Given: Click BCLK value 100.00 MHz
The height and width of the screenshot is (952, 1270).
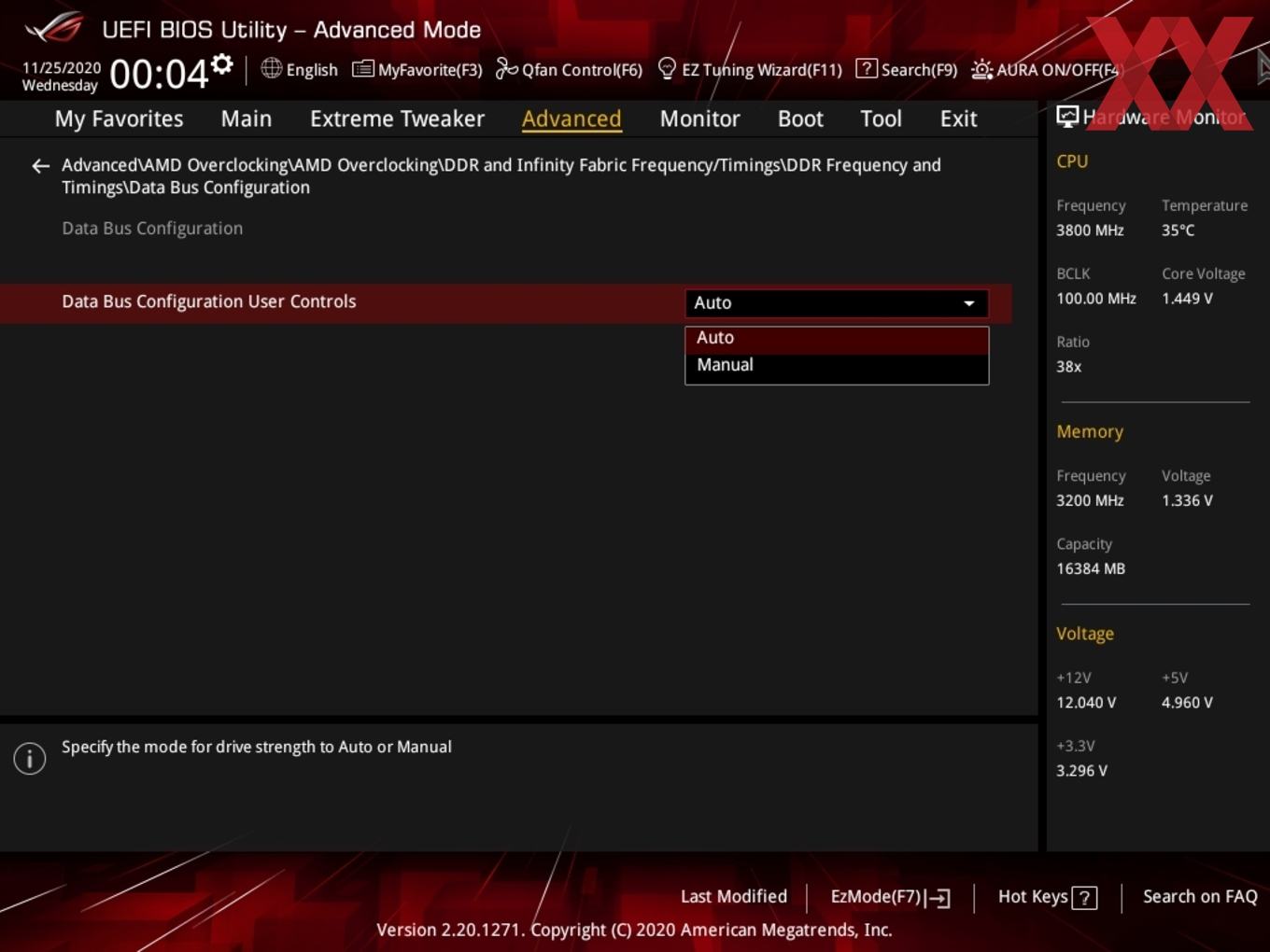Looking at the screenshot, I should tap(1096, 299).
